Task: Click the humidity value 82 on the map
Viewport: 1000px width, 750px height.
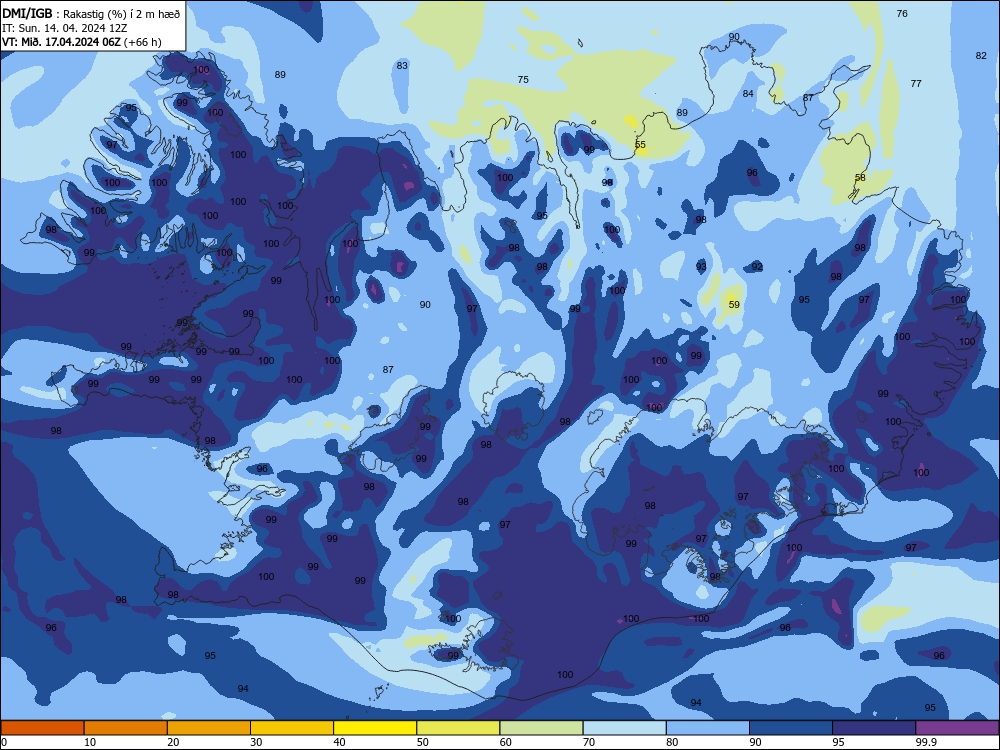Action: [981, 55]
